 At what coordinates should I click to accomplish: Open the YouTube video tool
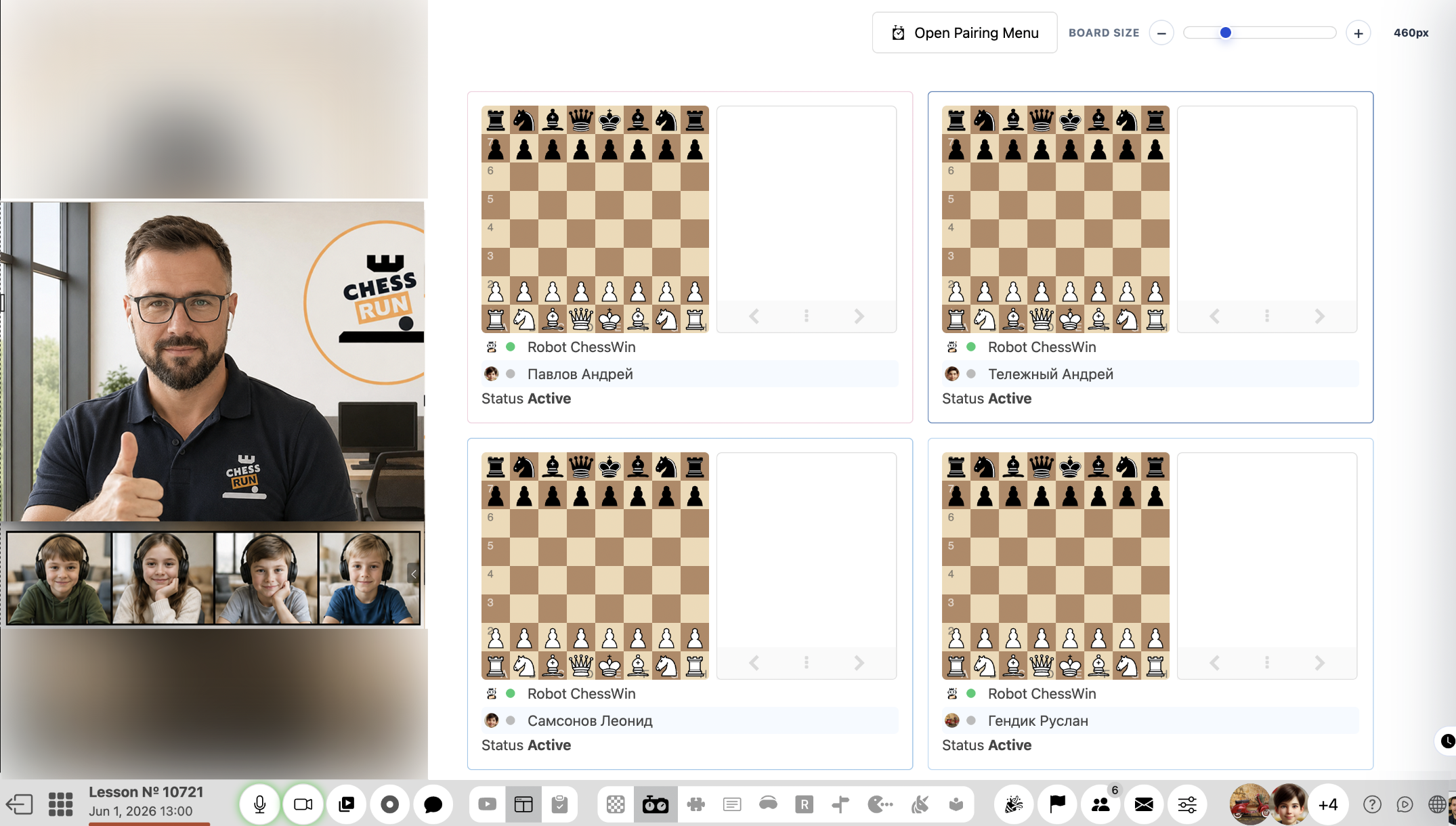[x=487, y=804]
